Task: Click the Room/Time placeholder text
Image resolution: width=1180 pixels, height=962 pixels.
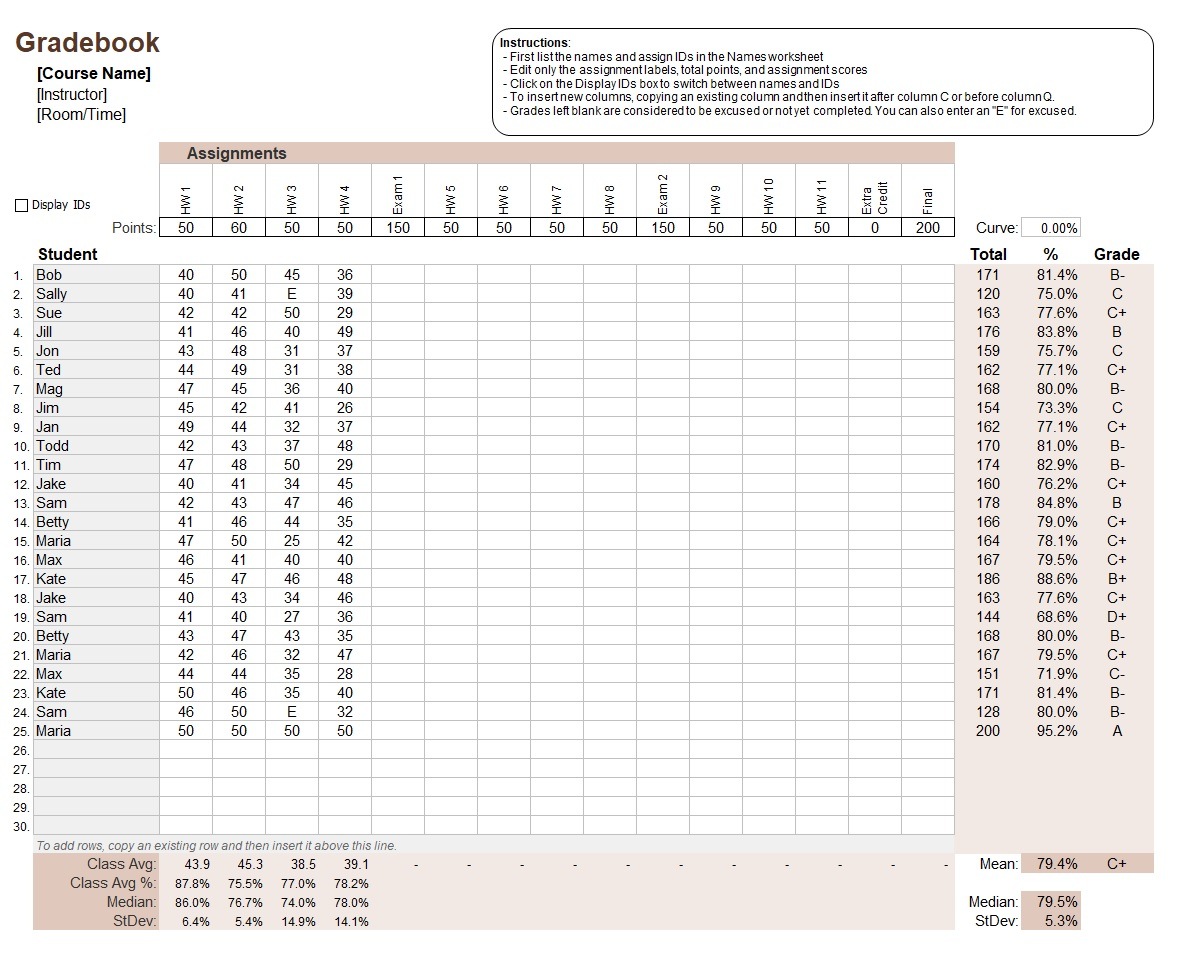Action: click(x=82, y=115)
